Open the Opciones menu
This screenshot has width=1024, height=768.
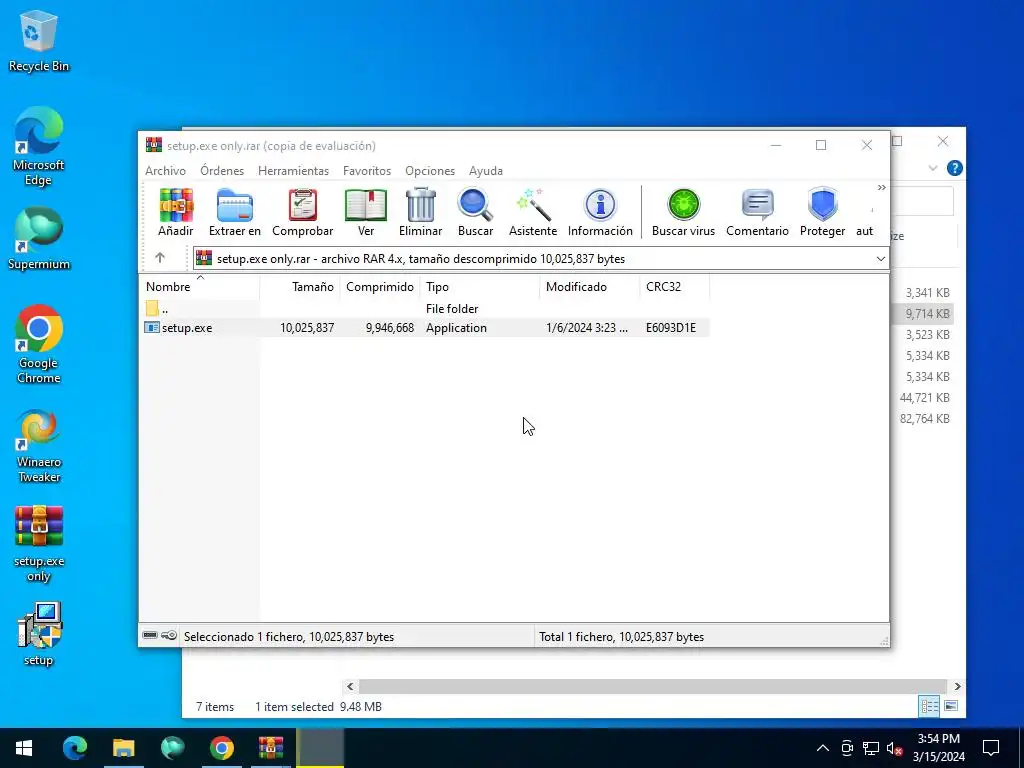coord(430,170)
